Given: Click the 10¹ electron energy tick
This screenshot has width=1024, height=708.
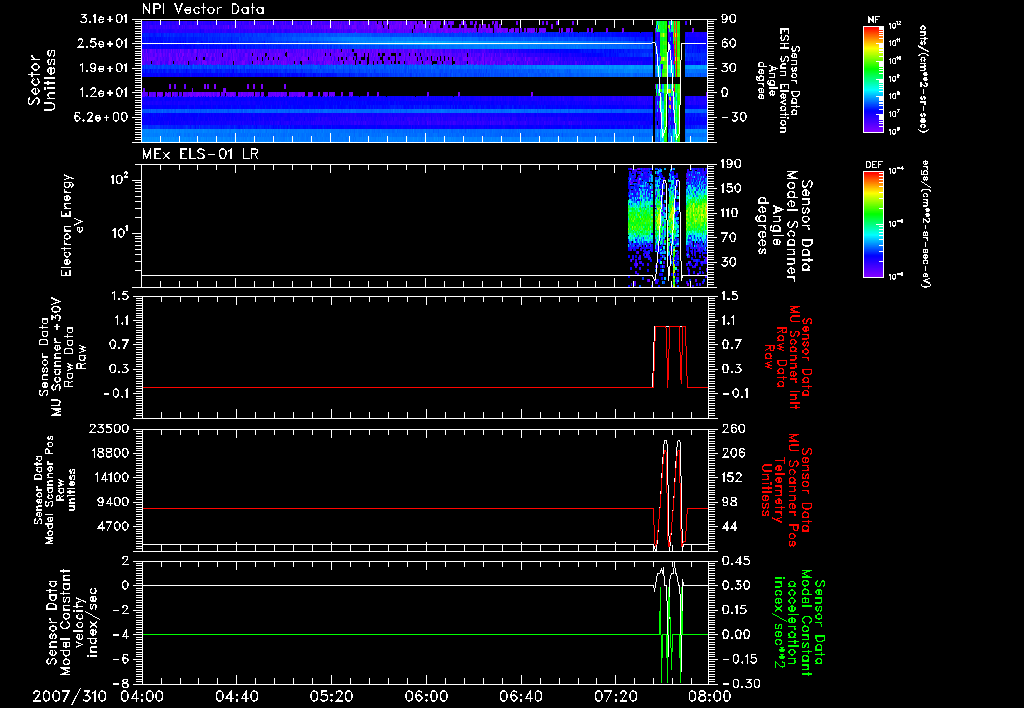Looking at the screenshot, I should [120, 233].
